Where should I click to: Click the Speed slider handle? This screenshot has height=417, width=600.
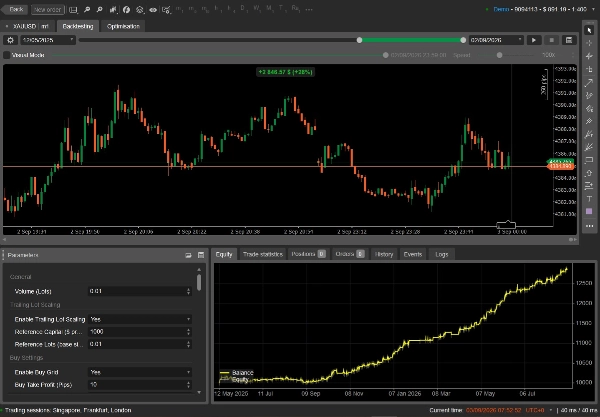499,55
